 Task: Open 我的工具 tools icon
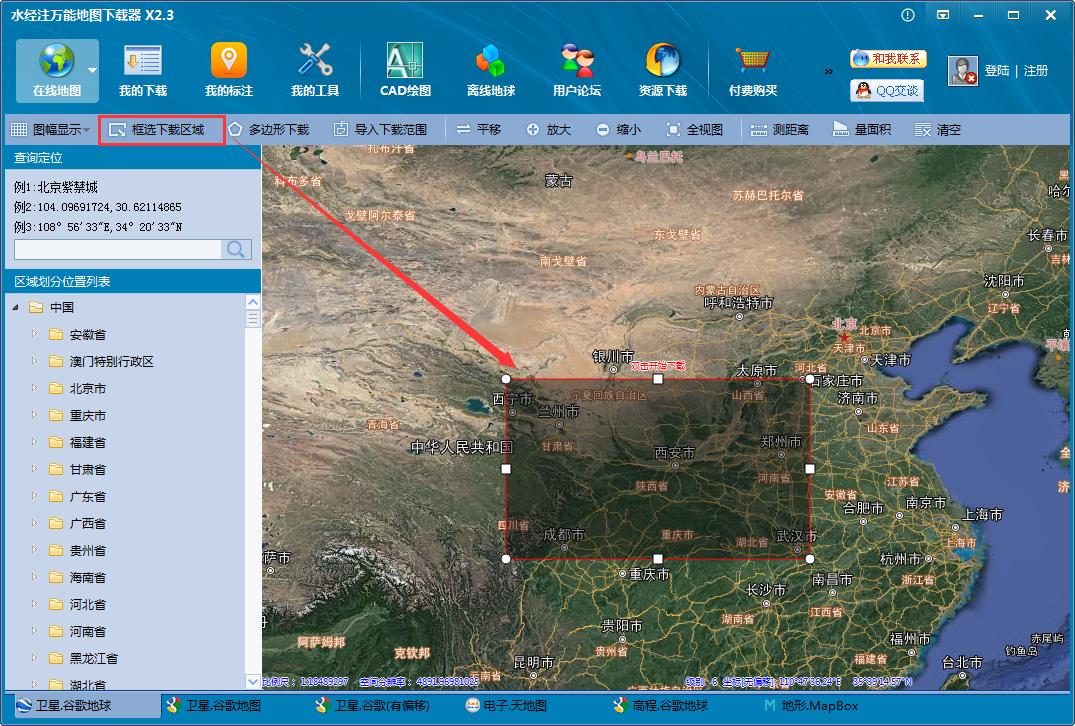[315, 69]
